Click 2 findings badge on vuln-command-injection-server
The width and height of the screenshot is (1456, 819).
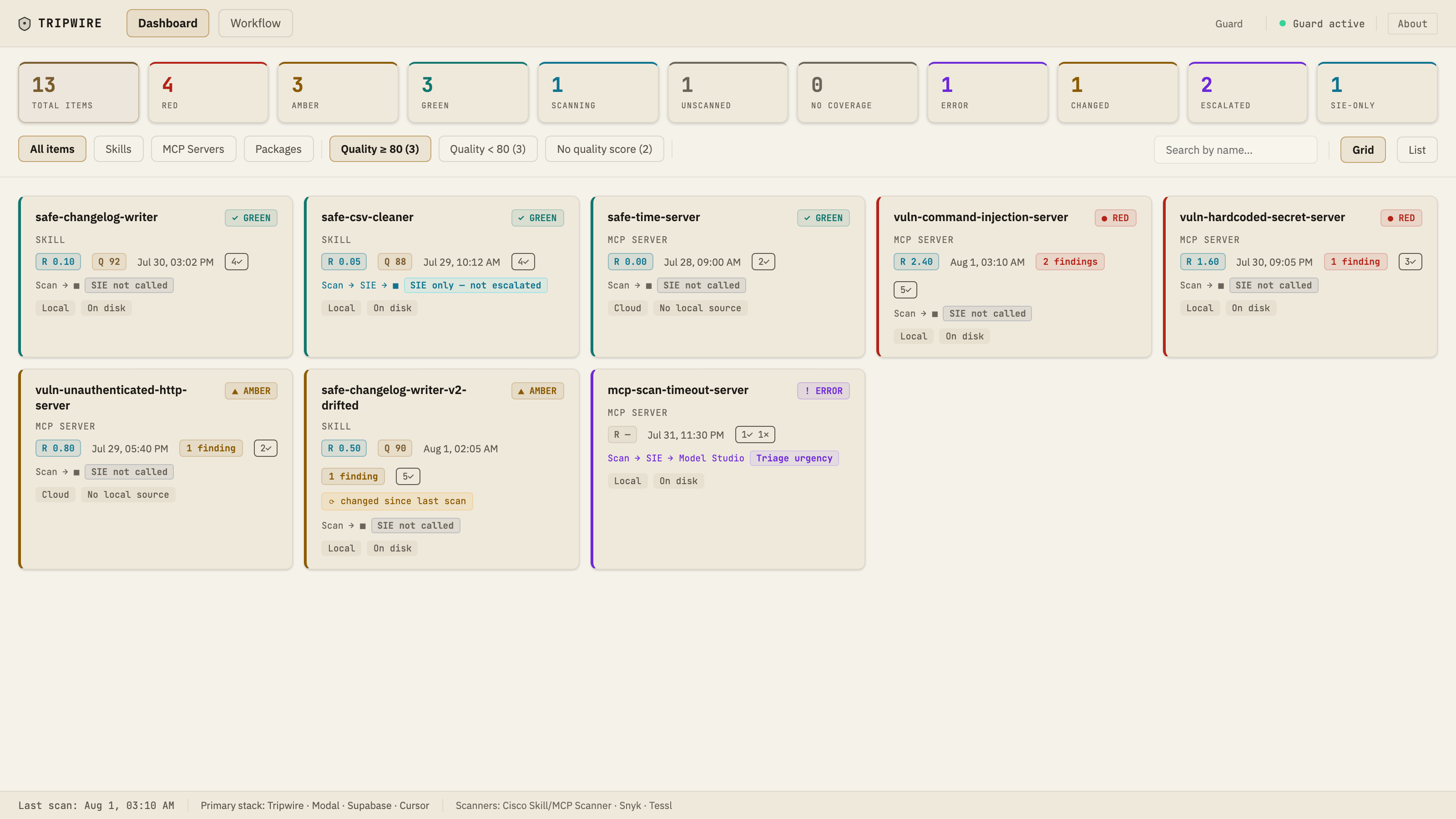click(1070, 262)
